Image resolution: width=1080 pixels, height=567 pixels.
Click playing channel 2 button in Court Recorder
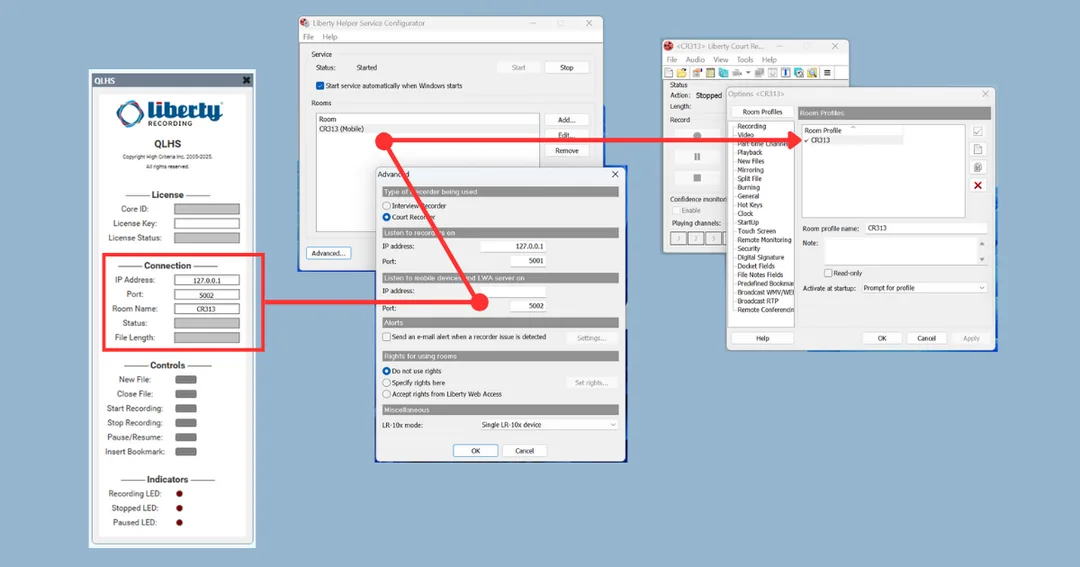[696, 238]
